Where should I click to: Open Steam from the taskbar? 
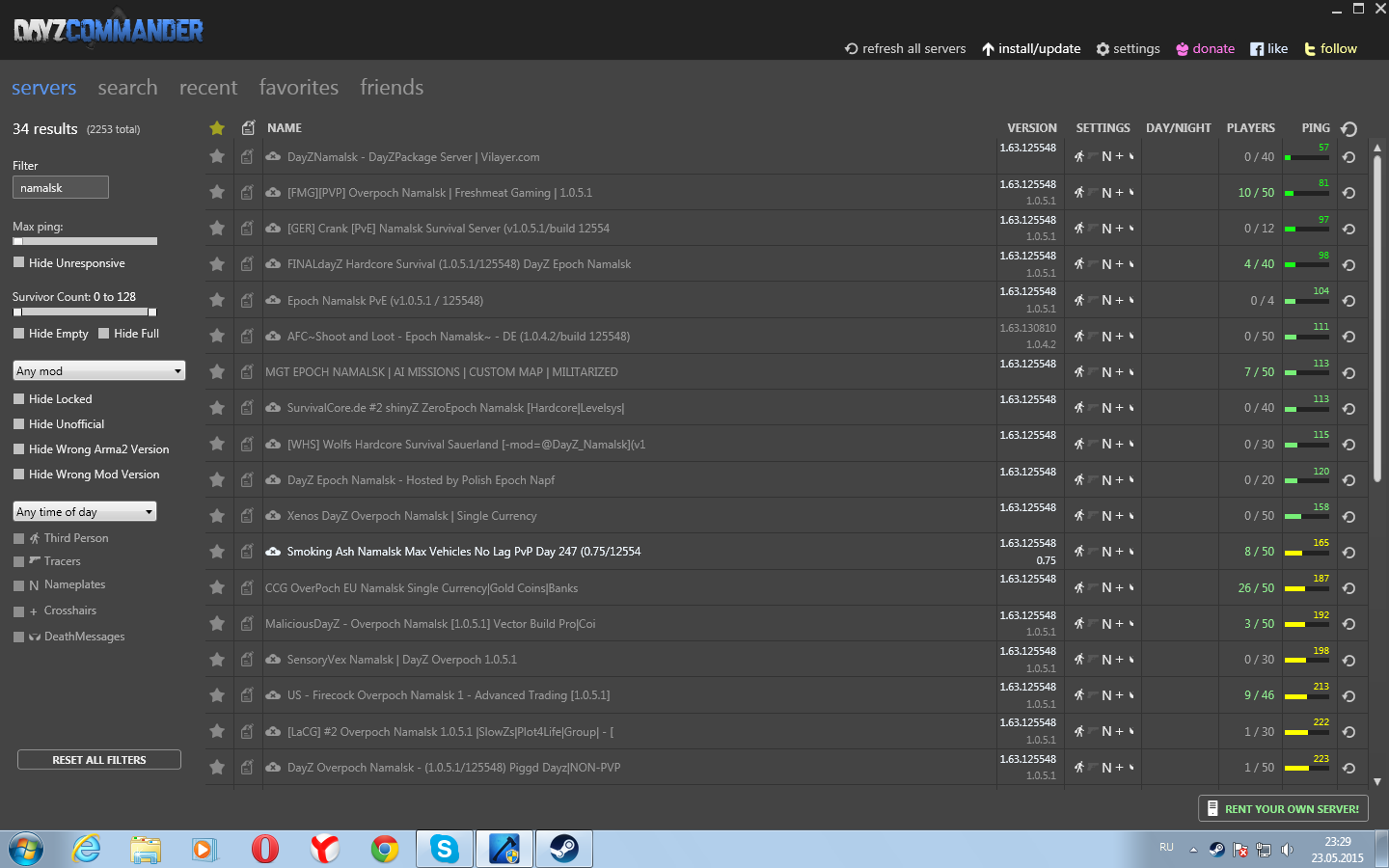pyautogui.click(x=564, y=849)
